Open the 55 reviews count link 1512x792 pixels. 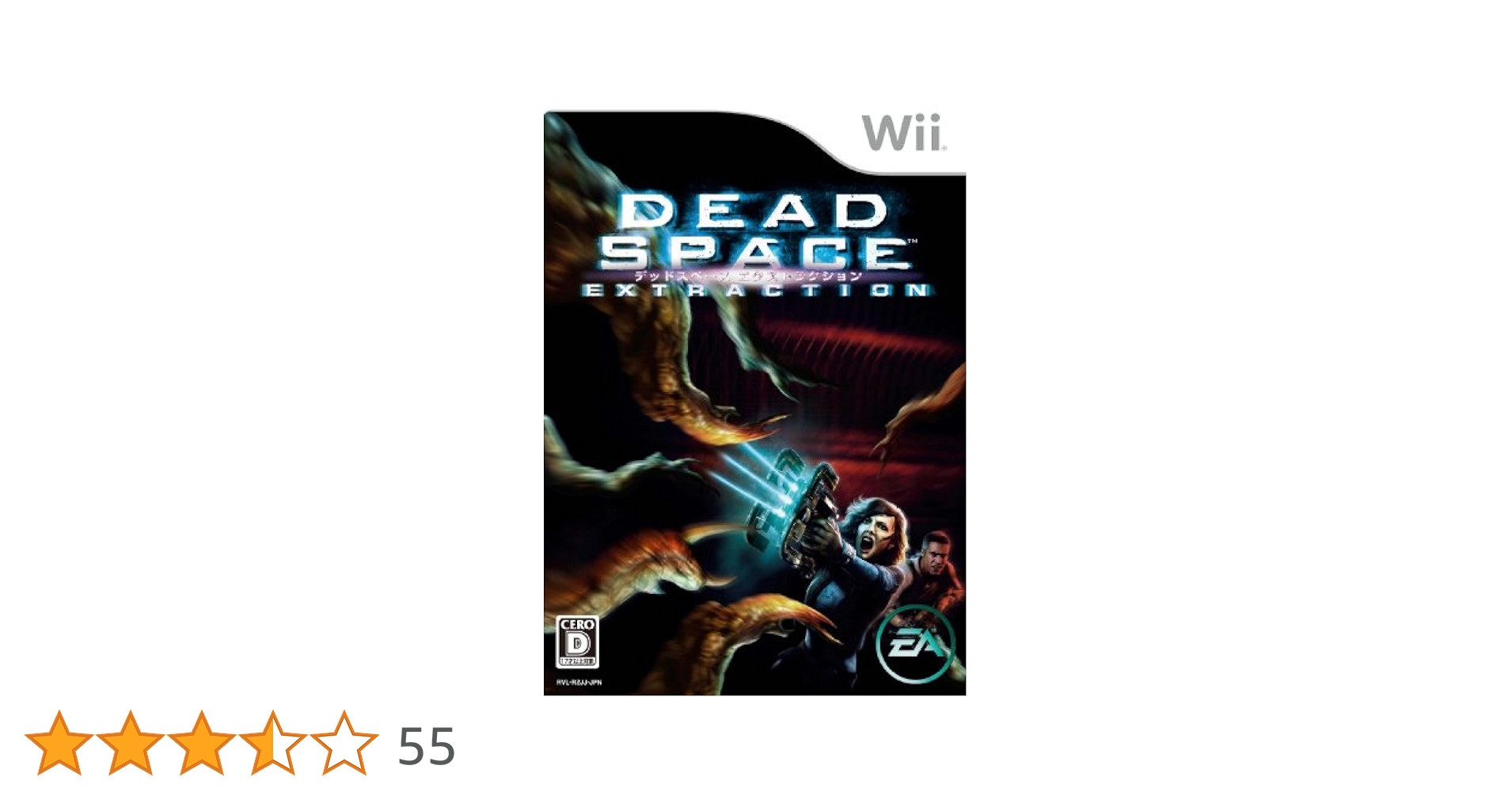click(x=427, y=746)
